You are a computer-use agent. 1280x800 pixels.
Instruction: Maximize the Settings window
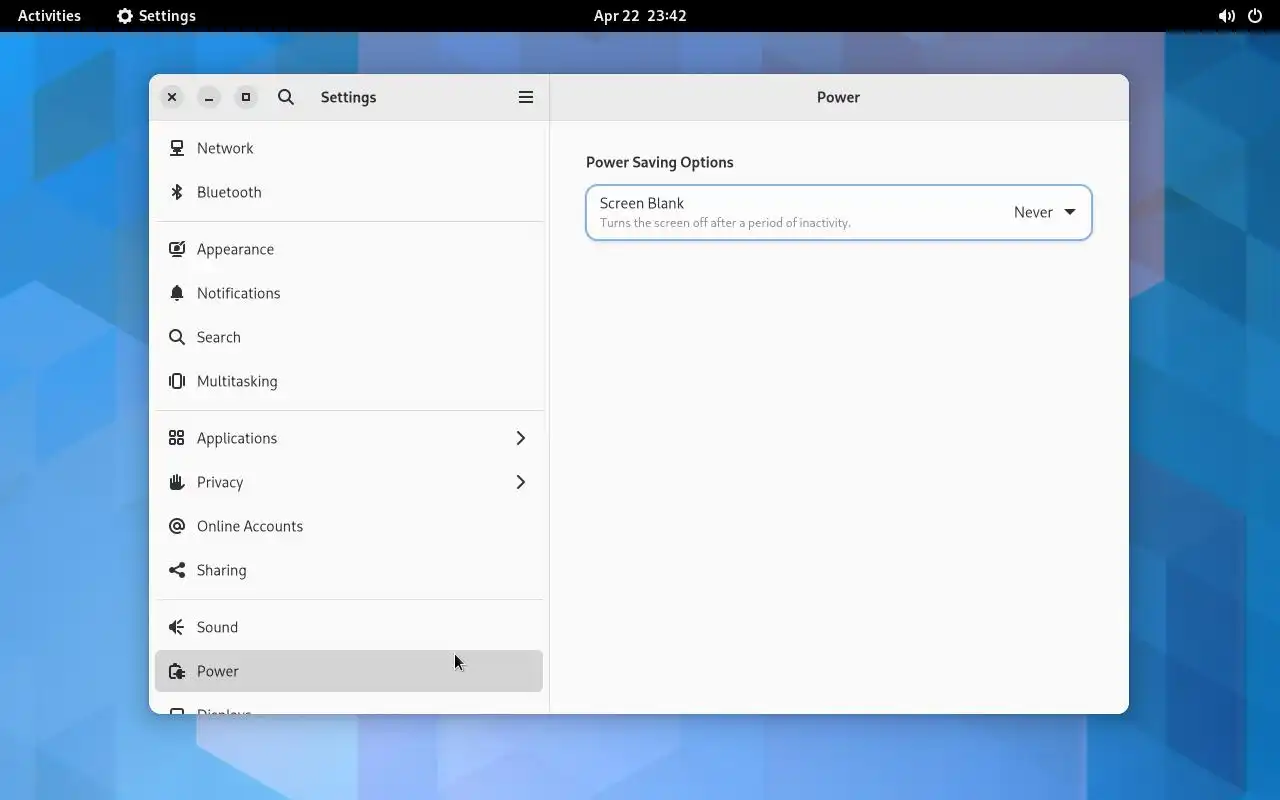246,97
